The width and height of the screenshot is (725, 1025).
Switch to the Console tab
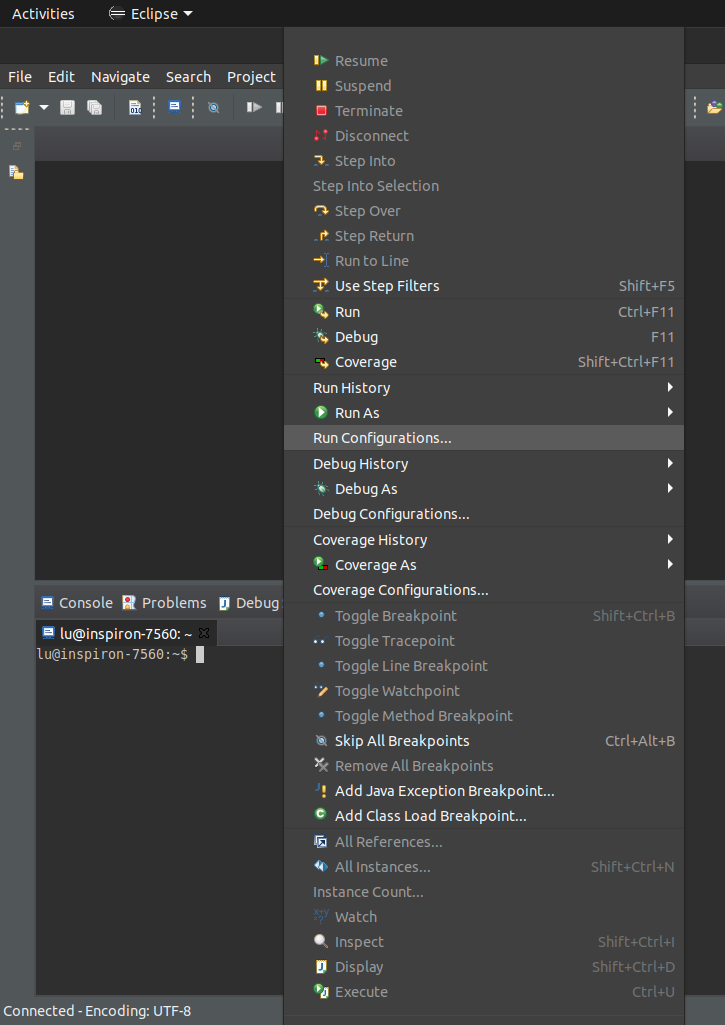click(77, 603)
